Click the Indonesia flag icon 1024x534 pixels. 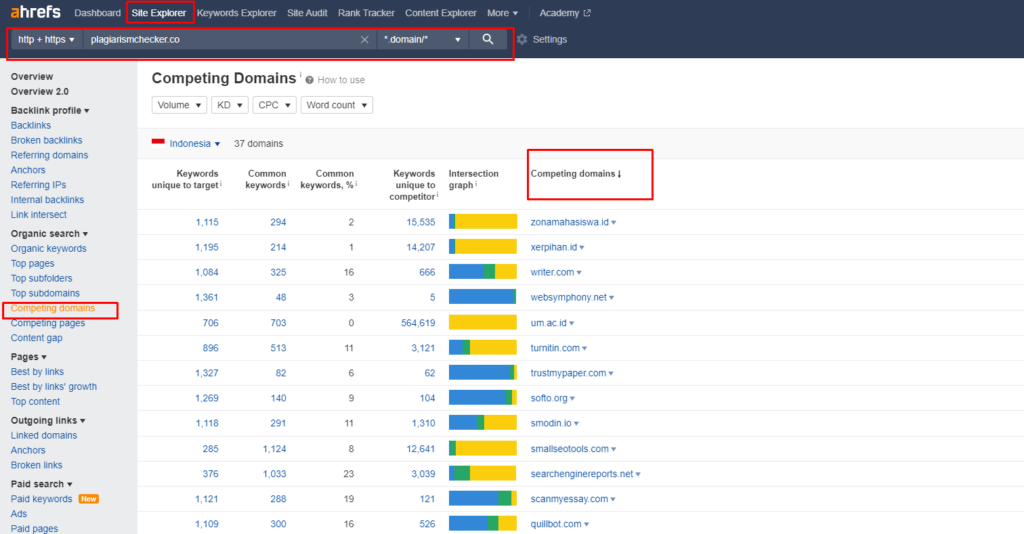pos(158,142)
